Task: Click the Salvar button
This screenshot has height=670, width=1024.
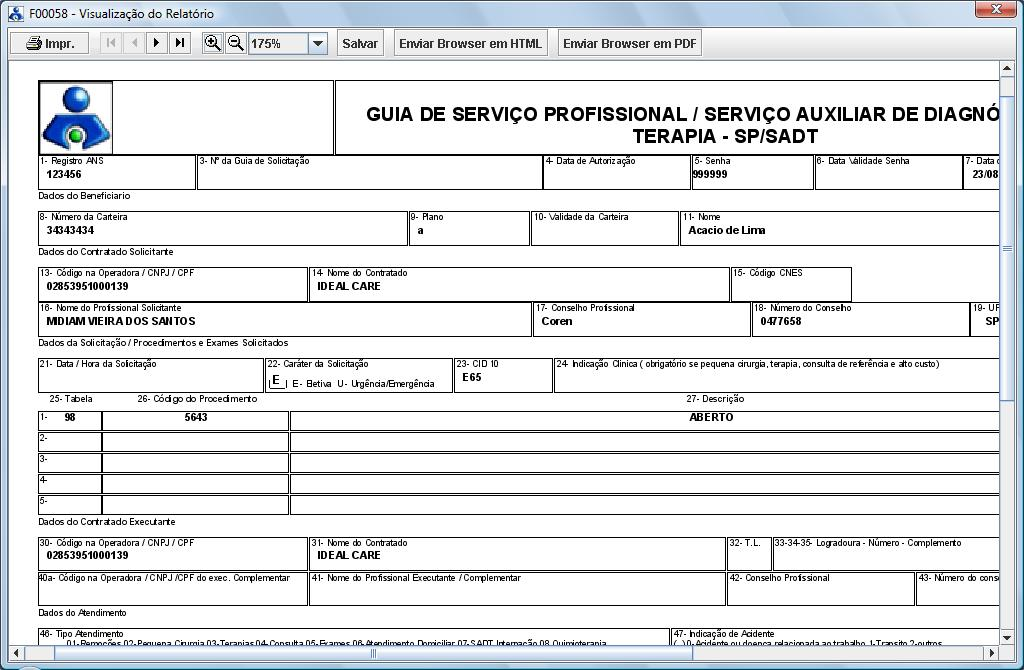Action: pyautogui.click(x=360, y=43)
